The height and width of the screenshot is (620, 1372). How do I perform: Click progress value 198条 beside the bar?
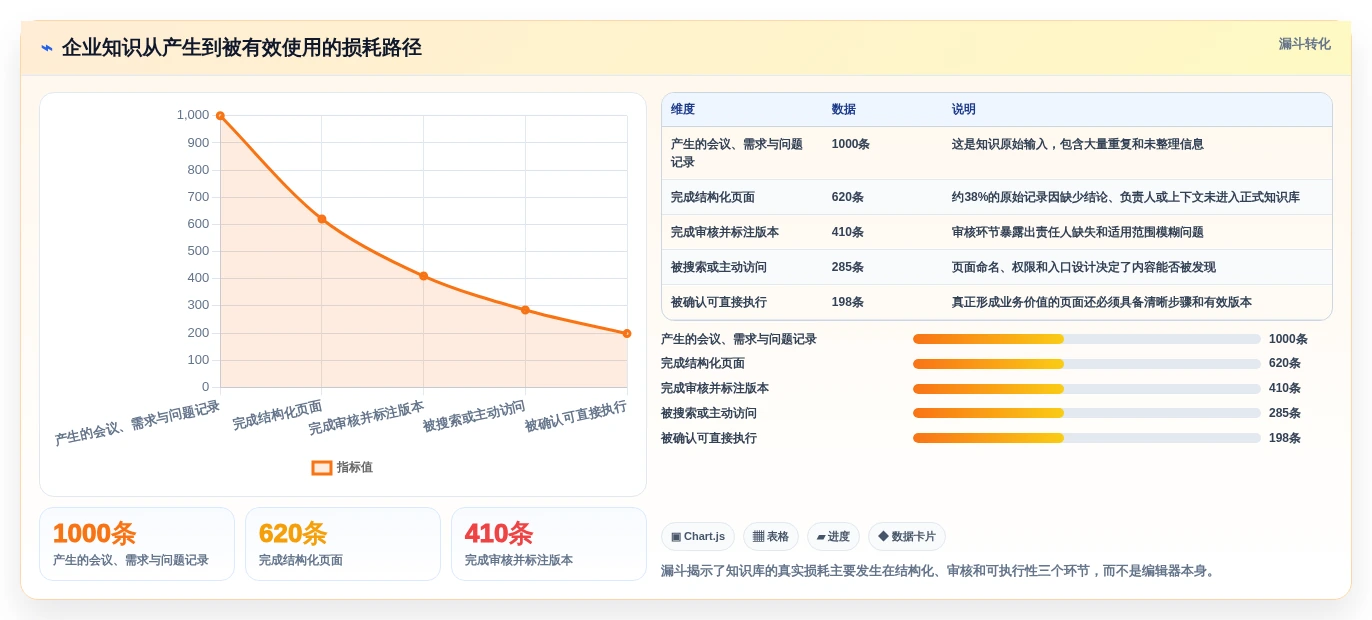(1285, 438)
